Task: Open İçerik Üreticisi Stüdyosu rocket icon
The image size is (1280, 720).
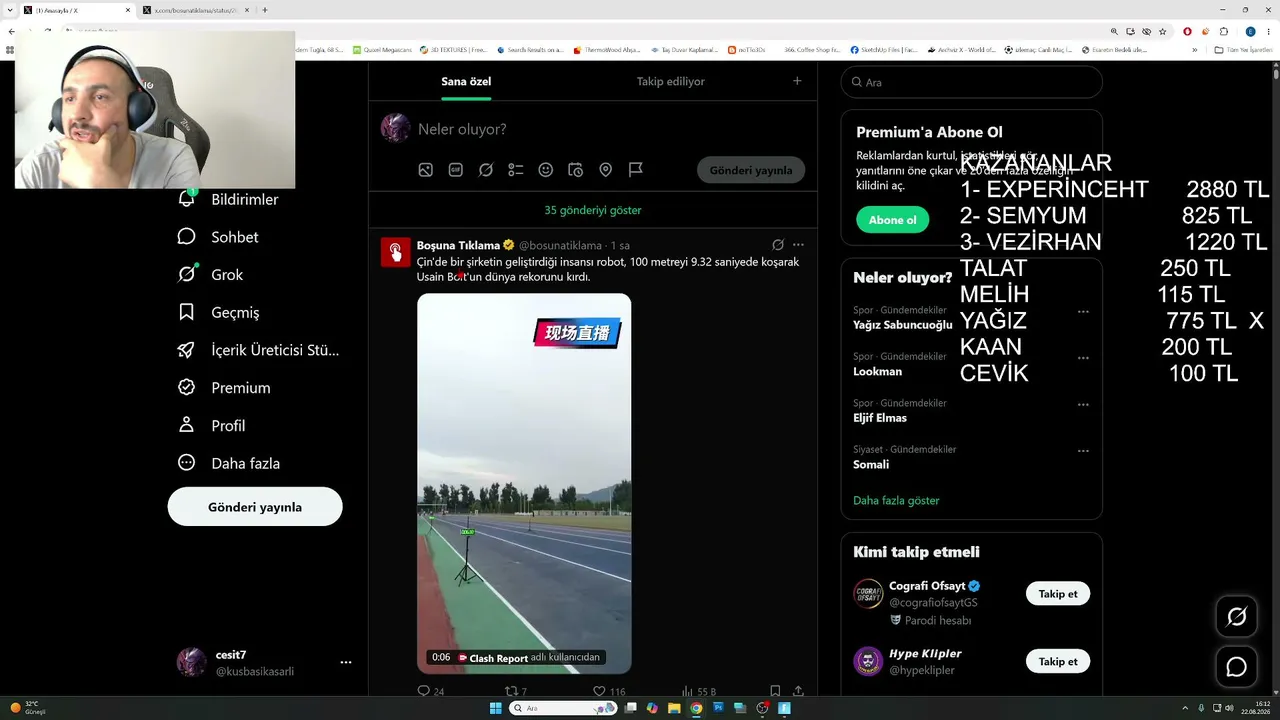Action: click(x=186, y=350)
